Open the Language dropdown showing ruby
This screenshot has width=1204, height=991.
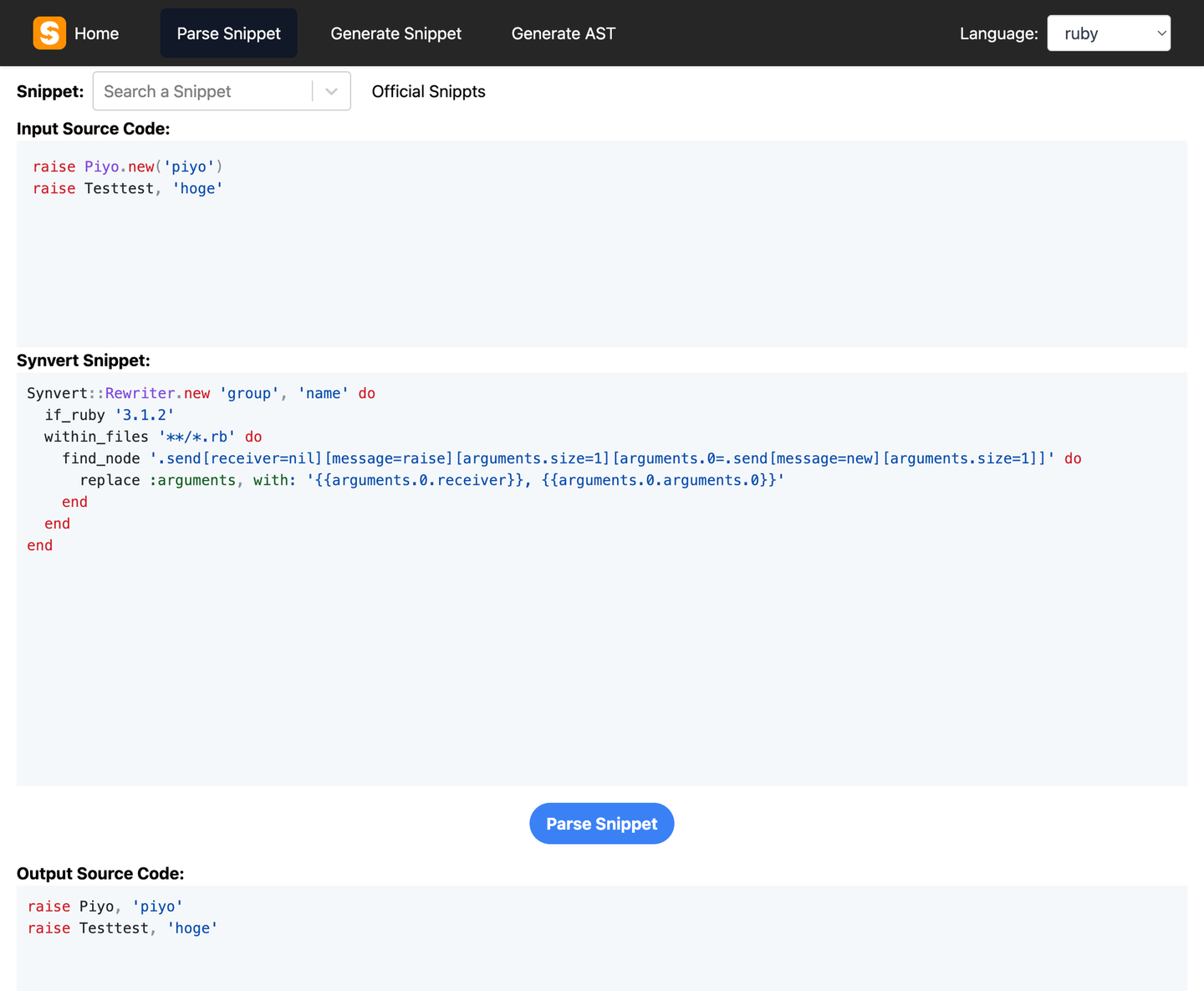tap(1108, 33)
